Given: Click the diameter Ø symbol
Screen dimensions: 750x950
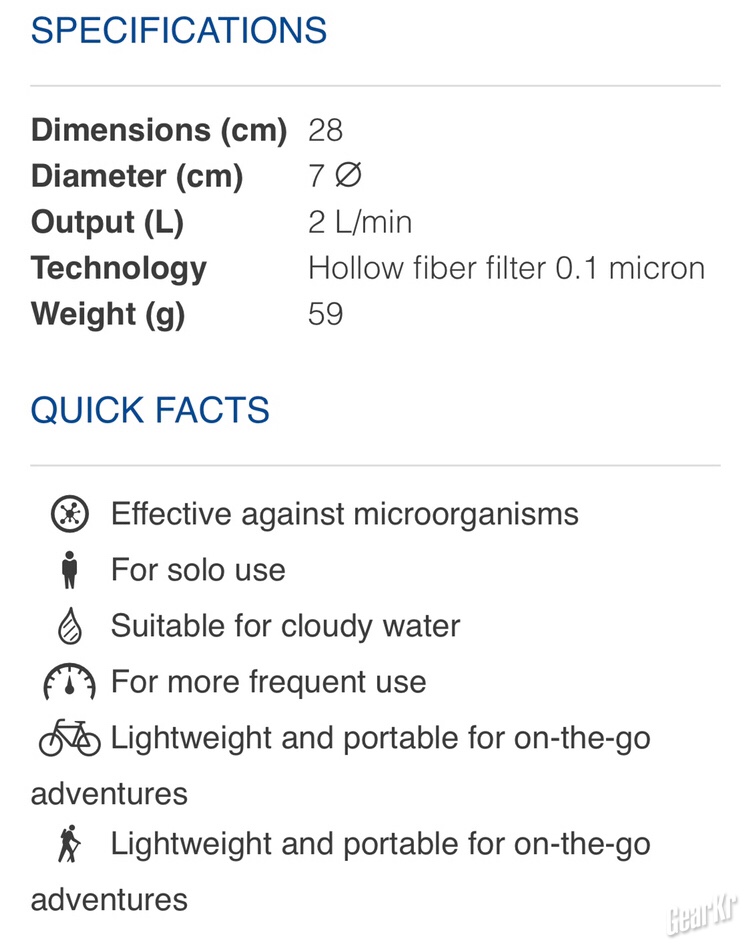Looking at the screenshot, I should click(x=347, y=176).
